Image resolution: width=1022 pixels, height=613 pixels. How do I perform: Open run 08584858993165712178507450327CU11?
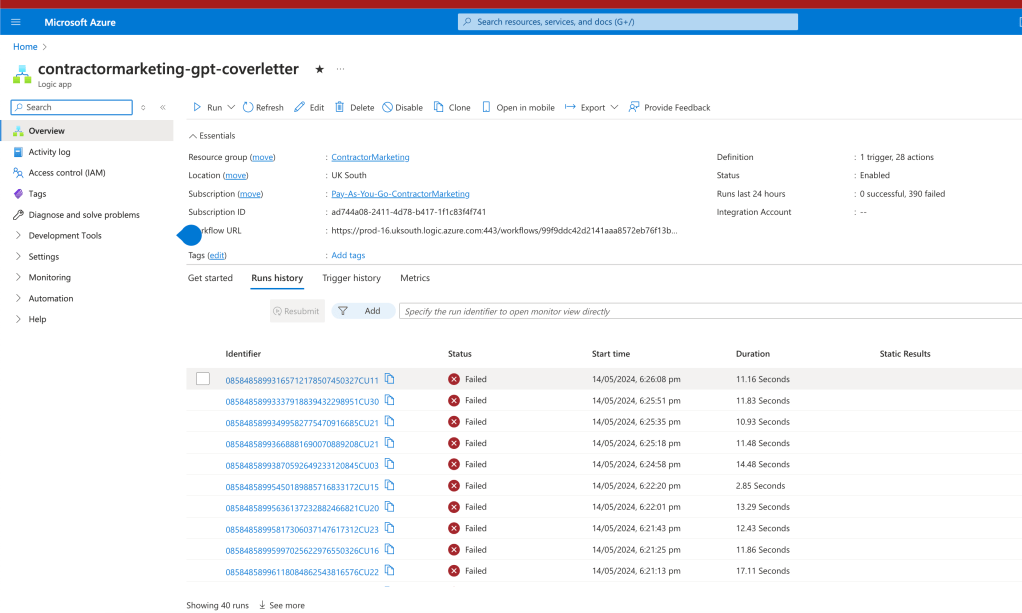[x=302, y=380]
